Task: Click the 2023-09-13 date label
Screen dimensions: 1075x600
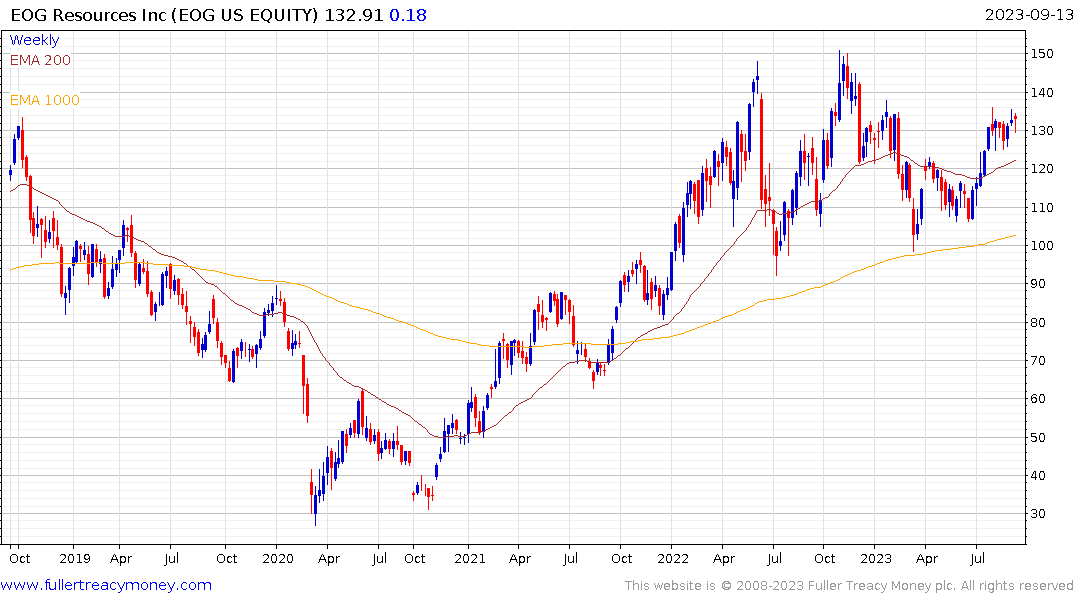Action: click(x=1029, y=15)
